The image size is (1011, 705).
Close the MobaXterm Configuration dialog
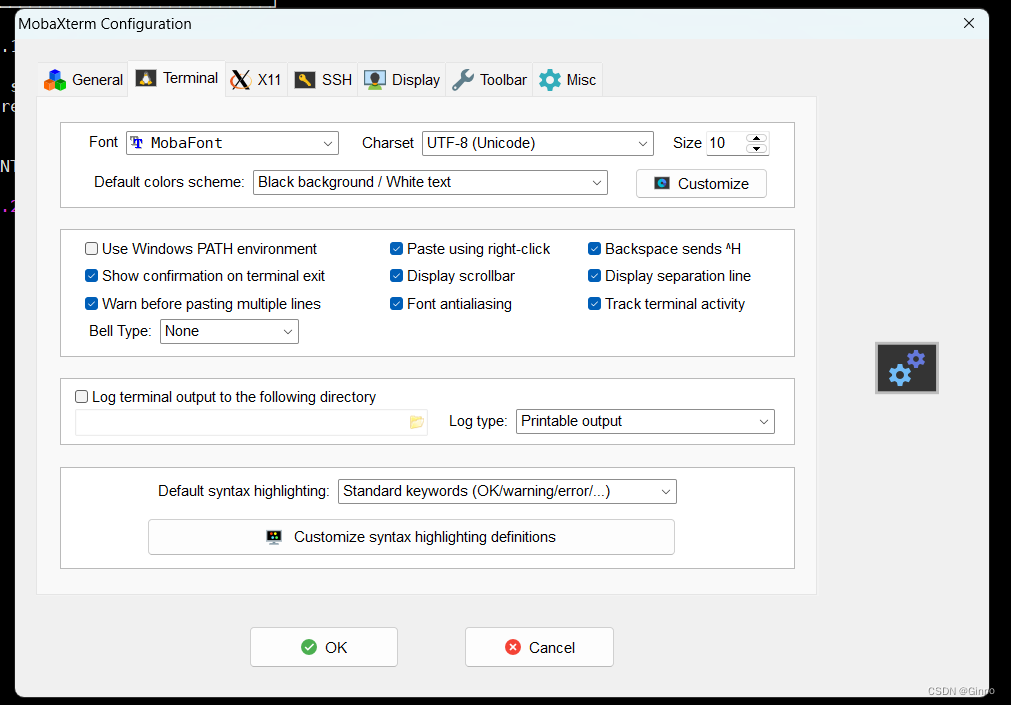click(x=968, y=23)
